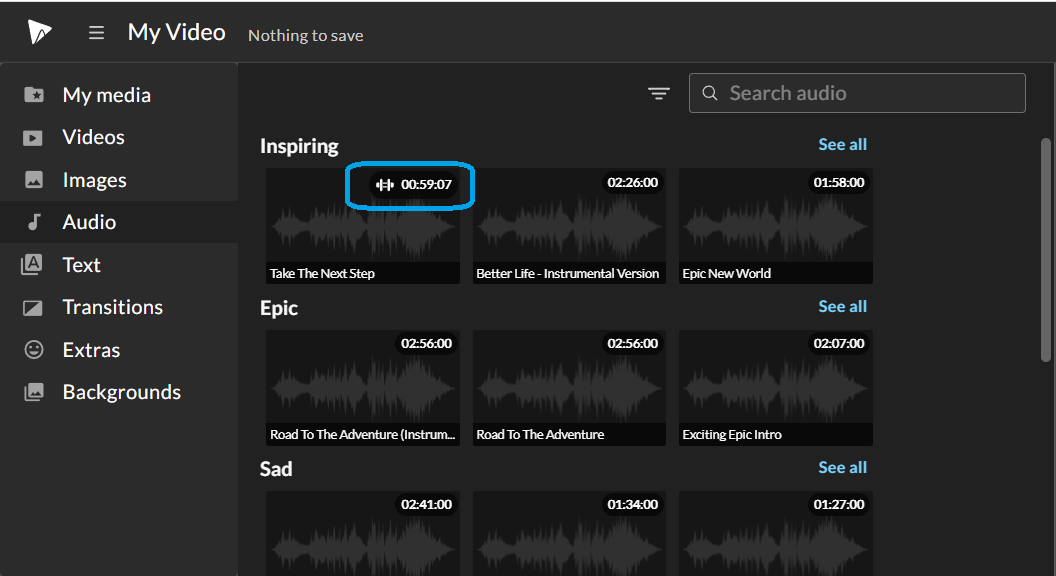Click the audio filter icon
This screenshot has width=1056, height=576.
[x=659, y=93]
